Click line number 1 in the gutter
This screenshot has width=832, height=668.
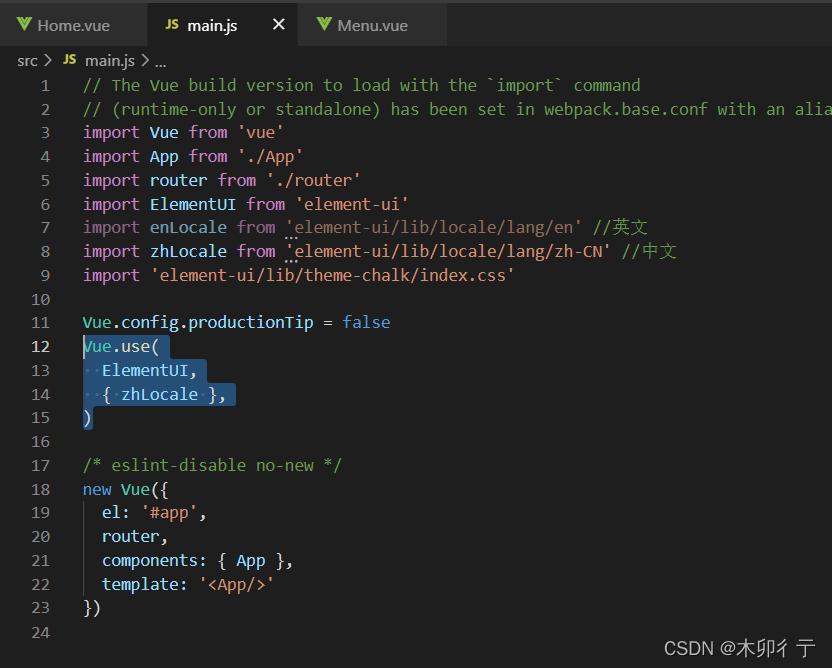coord(45,85)
